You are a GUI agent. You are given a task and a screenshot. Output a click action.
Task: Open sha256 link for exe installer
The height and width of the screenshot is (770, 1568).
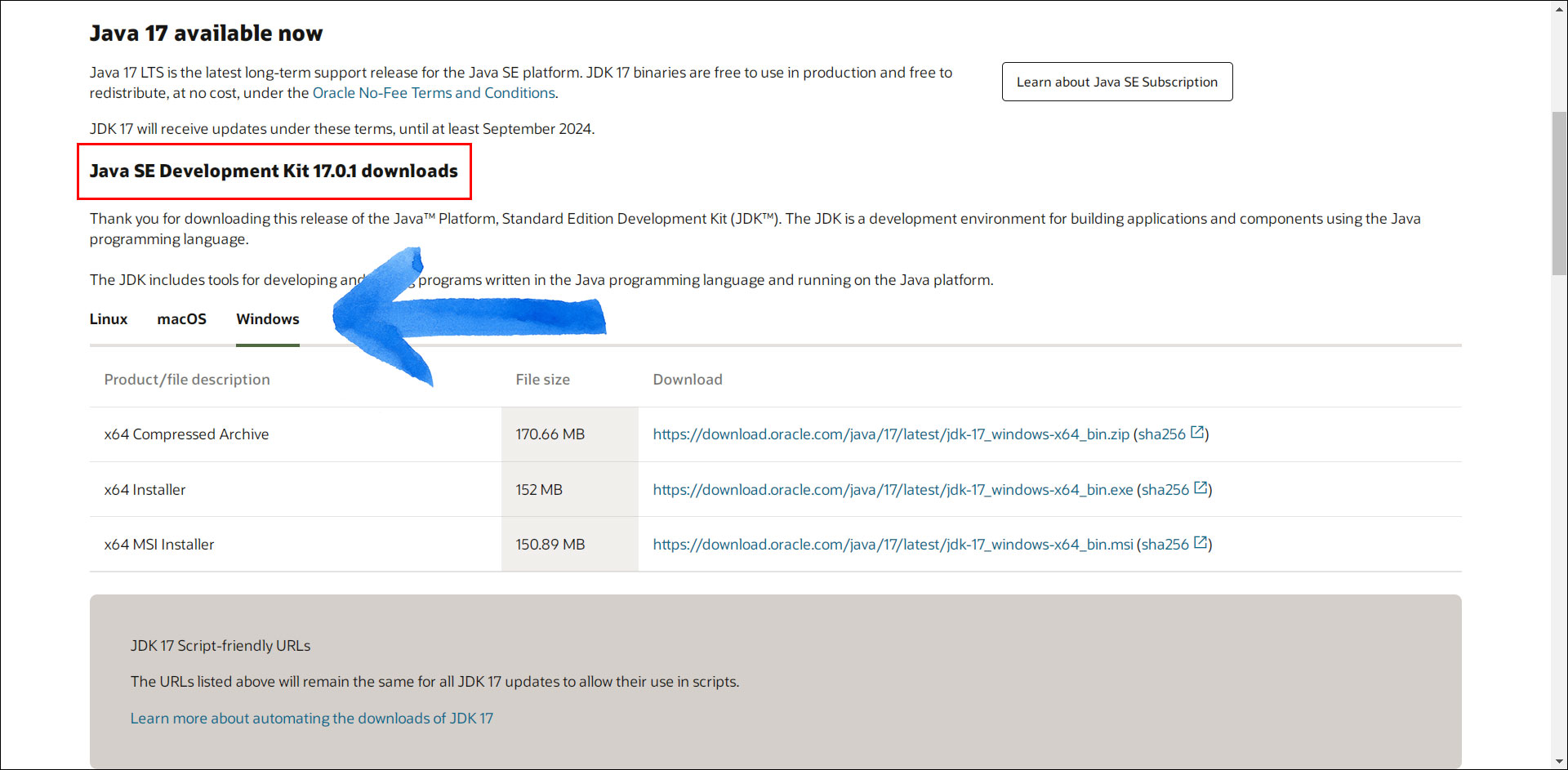[x=1165, y=490]
